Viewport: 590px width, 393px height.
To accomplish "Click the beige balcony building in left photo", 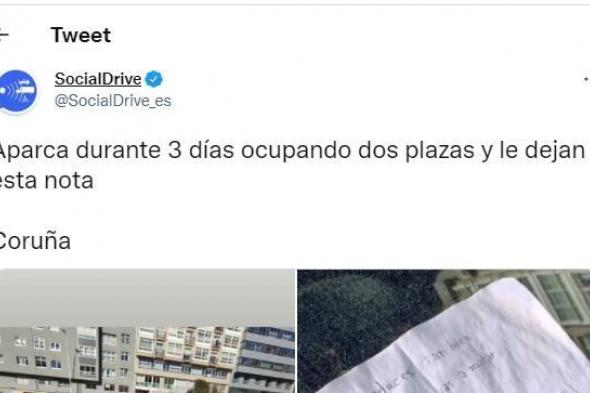I will [184, 358].
